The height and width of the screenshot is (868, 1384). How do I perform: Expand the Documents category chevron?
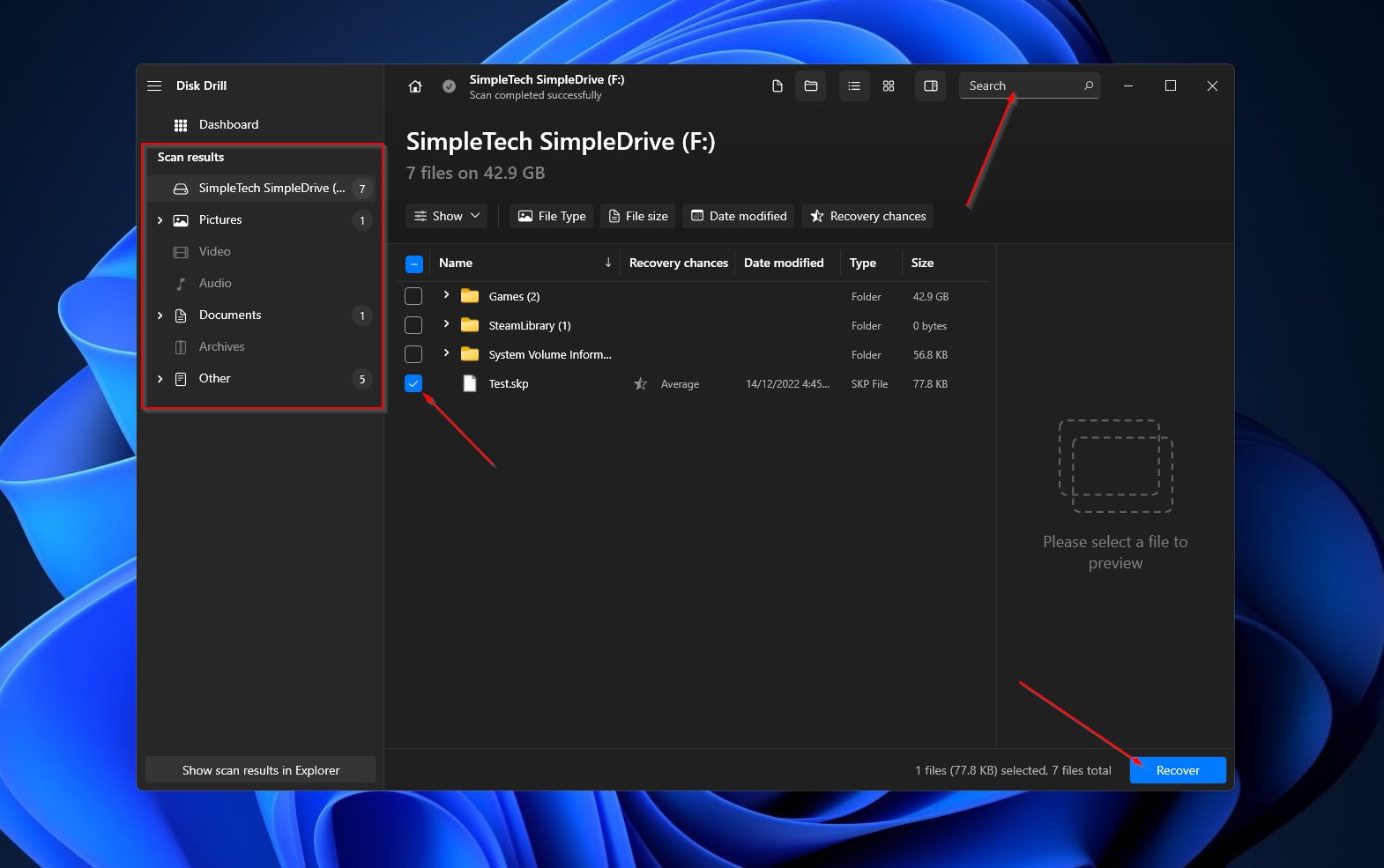[160, 315]
